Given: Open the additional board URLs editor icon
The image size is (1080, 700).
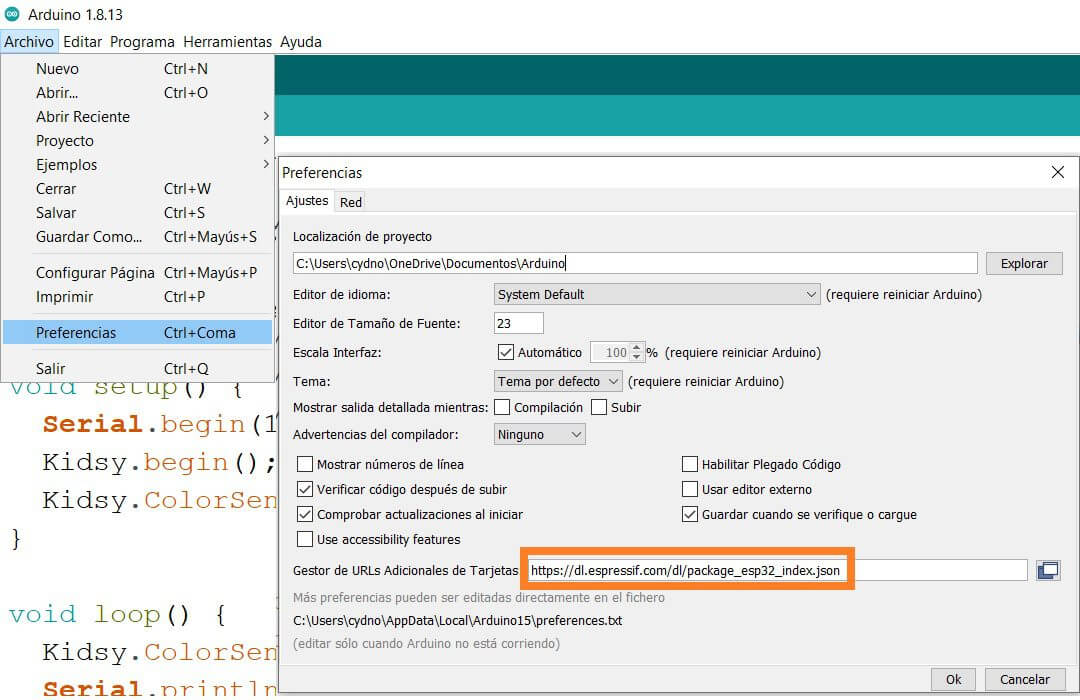Looking at the screenshot, I should (1048, 570).
